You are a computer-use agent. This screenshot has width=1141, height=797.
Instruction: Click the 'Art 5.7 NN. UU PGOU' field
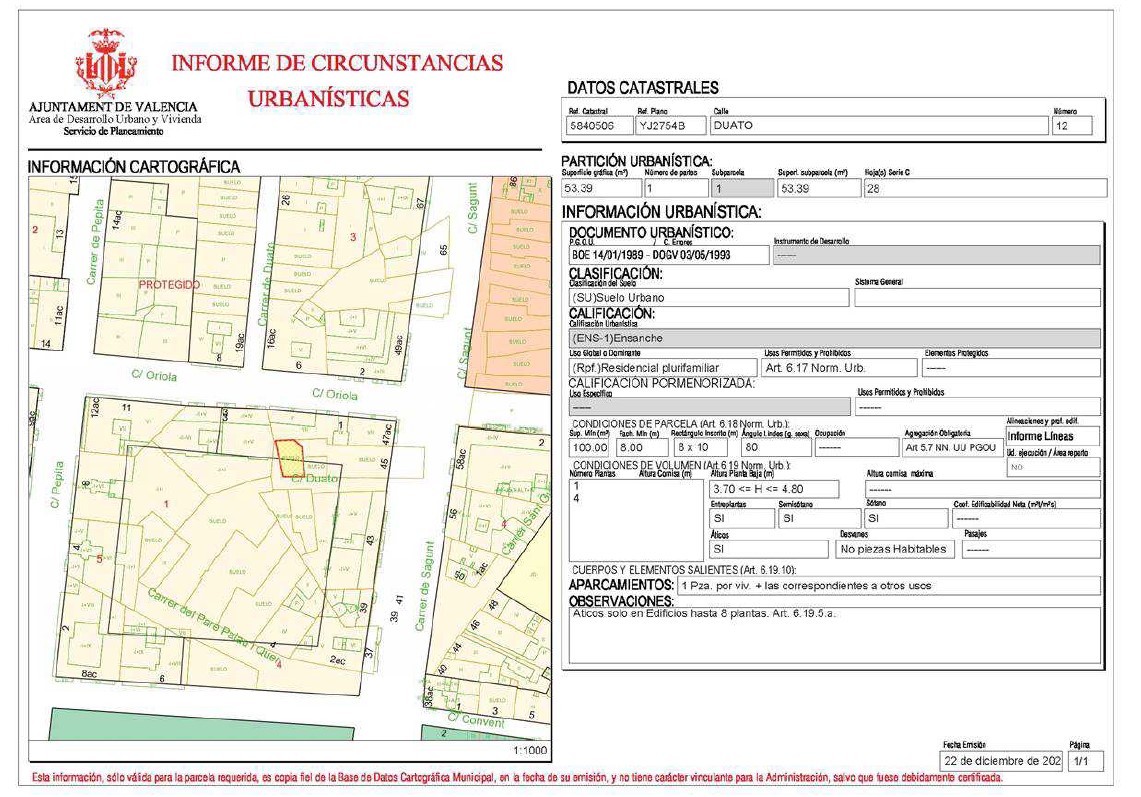pyautogui.click(x=952, y=447)
